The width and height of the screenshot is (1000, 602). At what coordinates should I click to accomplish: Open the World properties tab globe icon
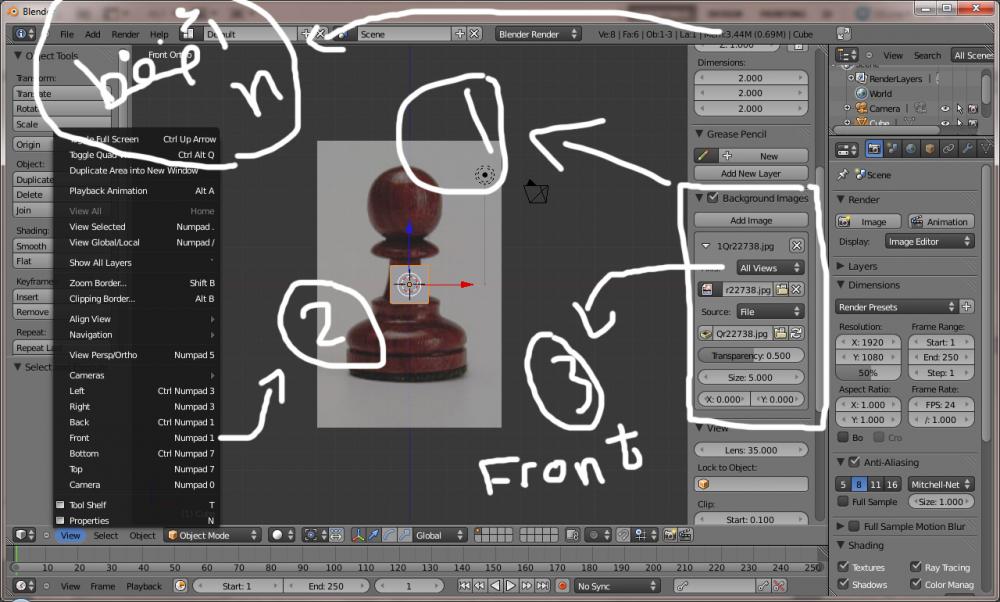pyautogui.click(x=911, y=149)
